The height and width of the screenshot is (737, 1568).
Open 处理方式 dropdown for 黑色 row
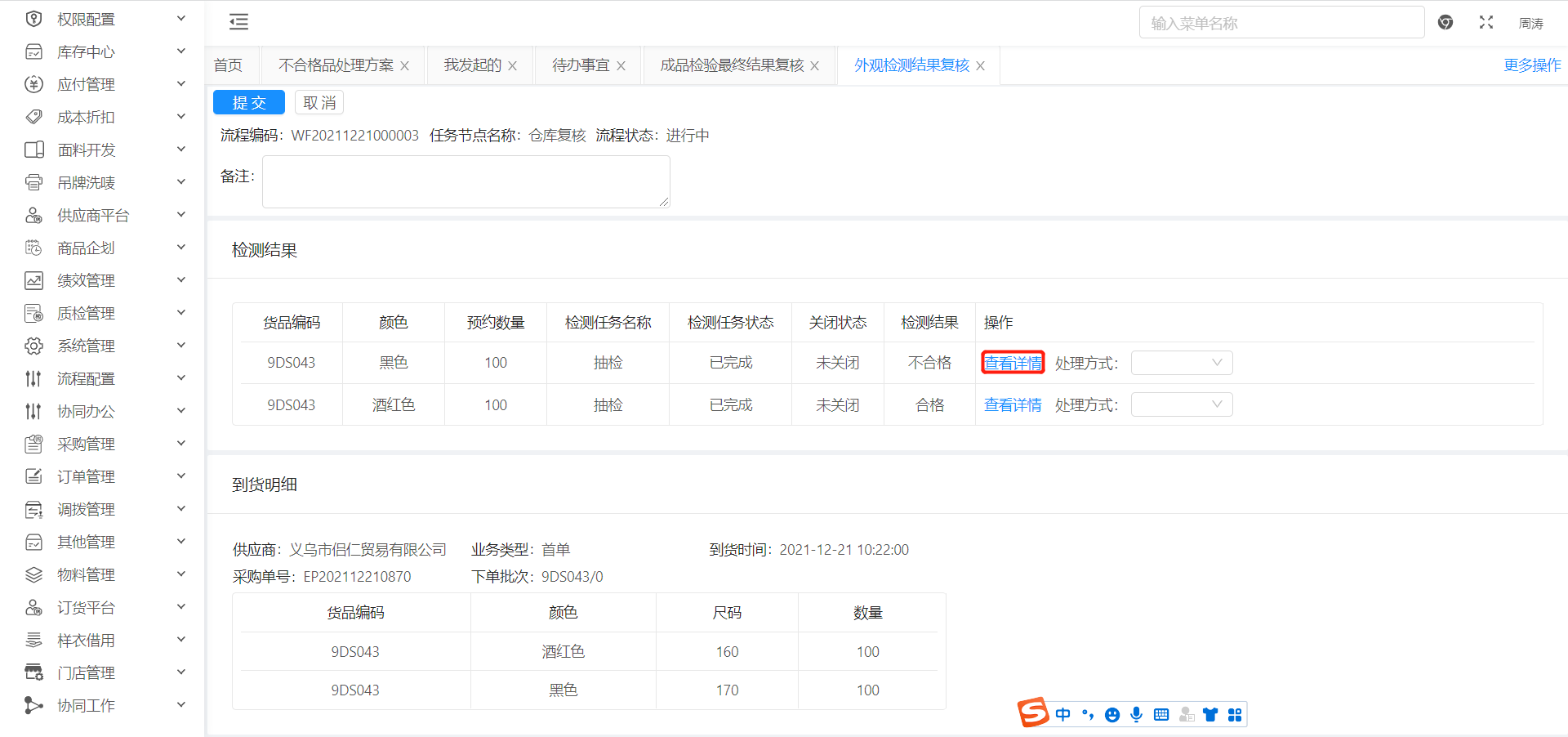click(1181, 363)
